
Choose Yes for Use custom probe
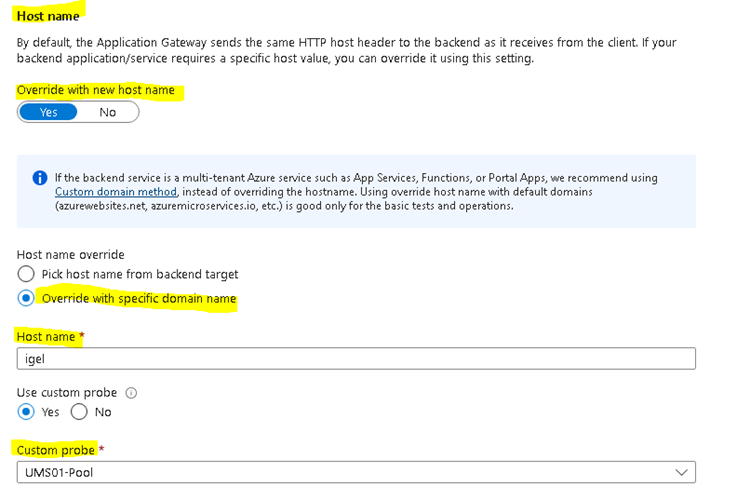tap(26, 412)
